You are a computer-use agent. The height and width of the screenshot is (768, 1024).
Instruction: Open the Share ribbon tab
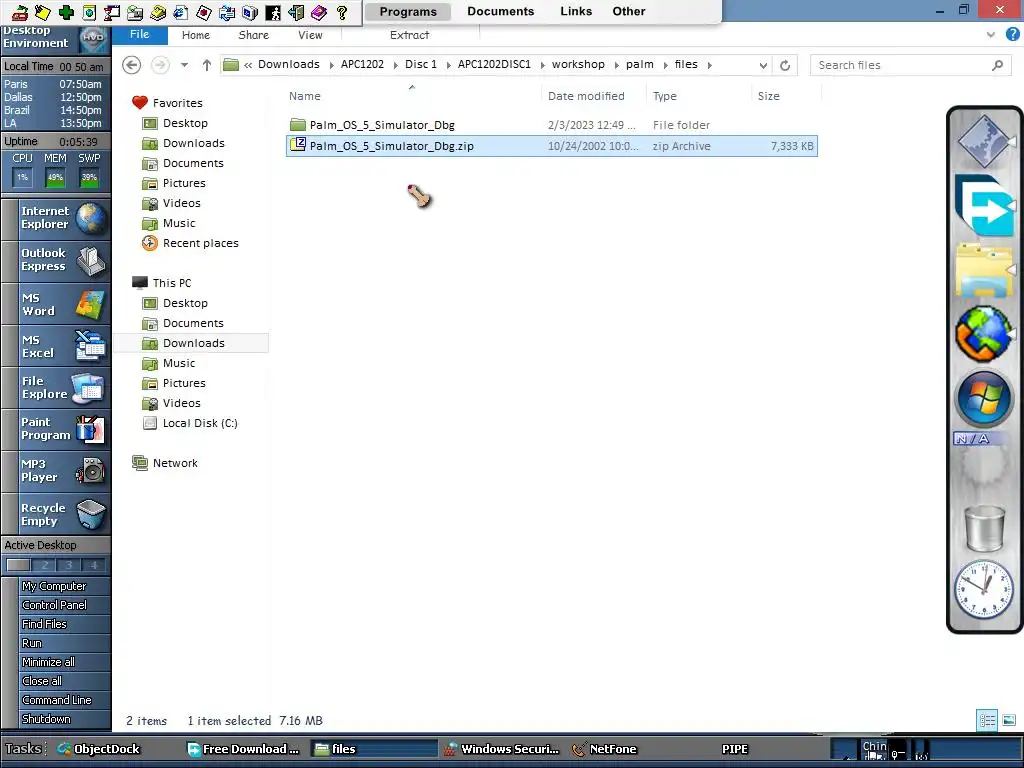pyautogui.click(x=253, y=35)
